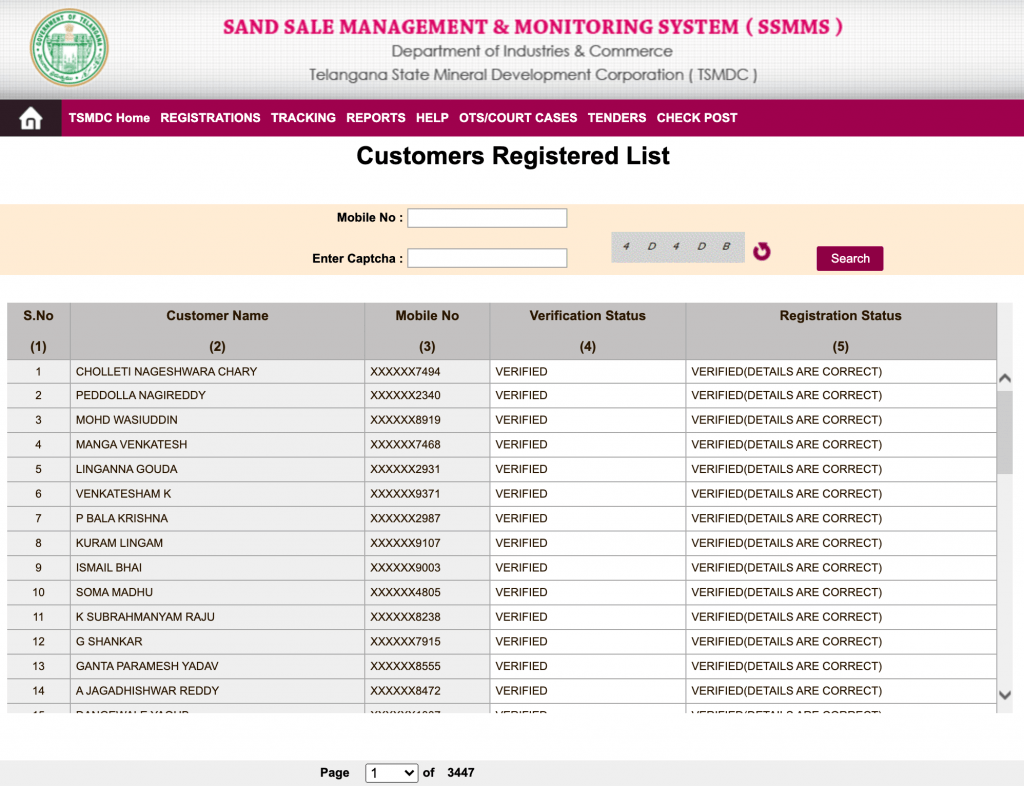Select the LINGANNA GOUDA name cell
The height and width of the screenshot is (786, 1024).
pyautogui.click(x=217, y=469)
